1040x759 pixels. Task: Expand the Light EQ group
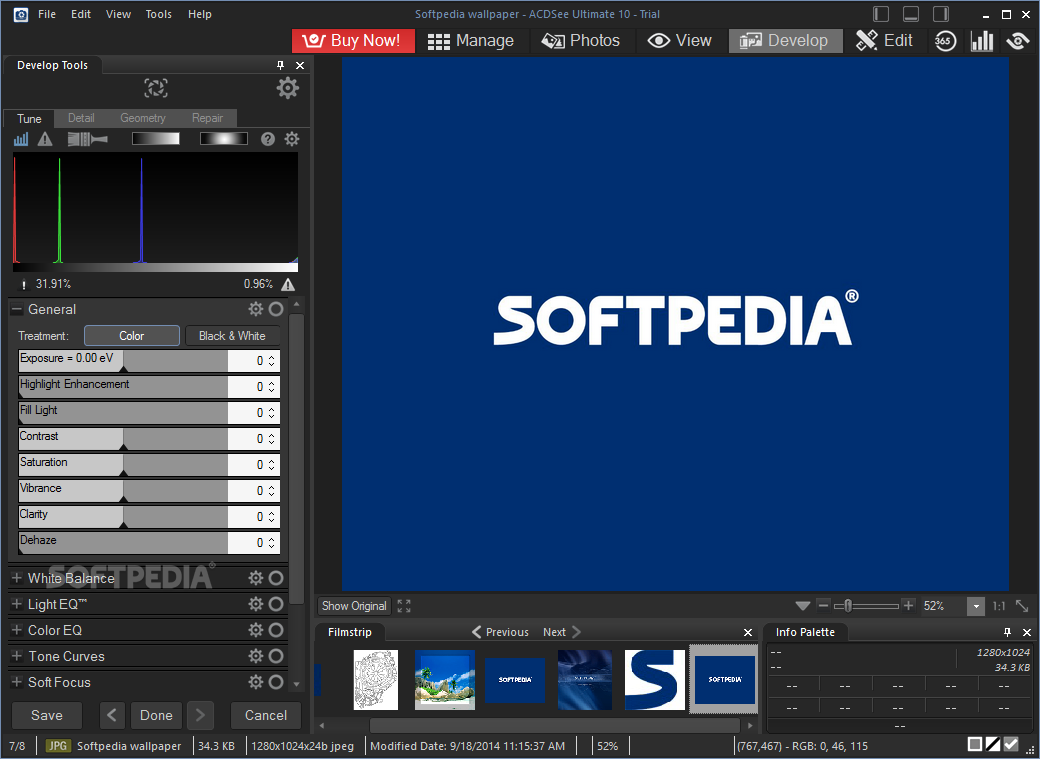pyautogui.click(x=17, y=604)
